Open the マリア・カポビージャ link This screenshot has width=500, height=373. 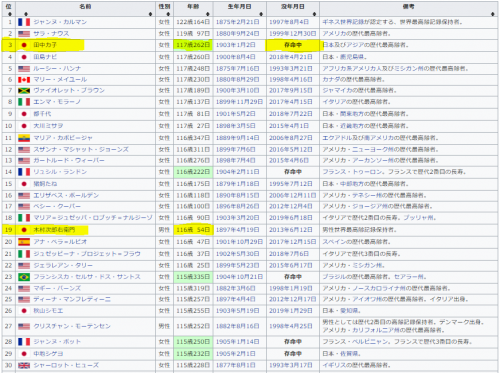coord(63,138)
